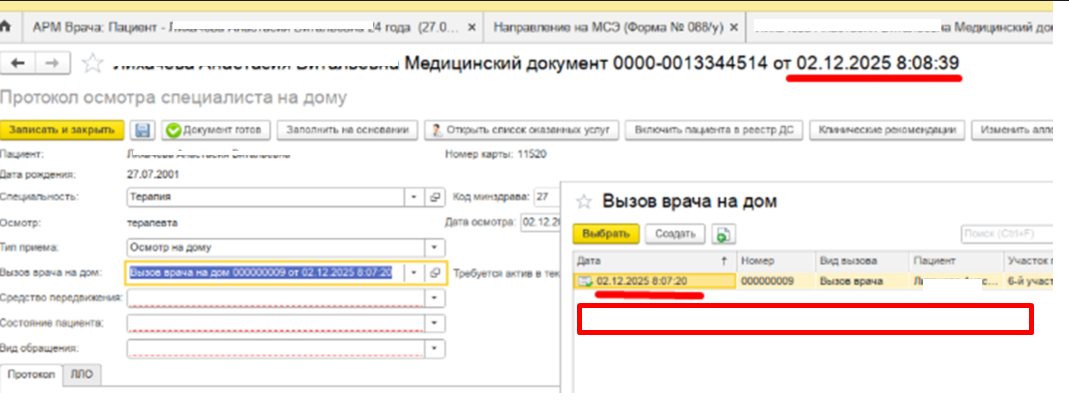
Task: Click the floppy disk save icon
Action: [143, 130]
